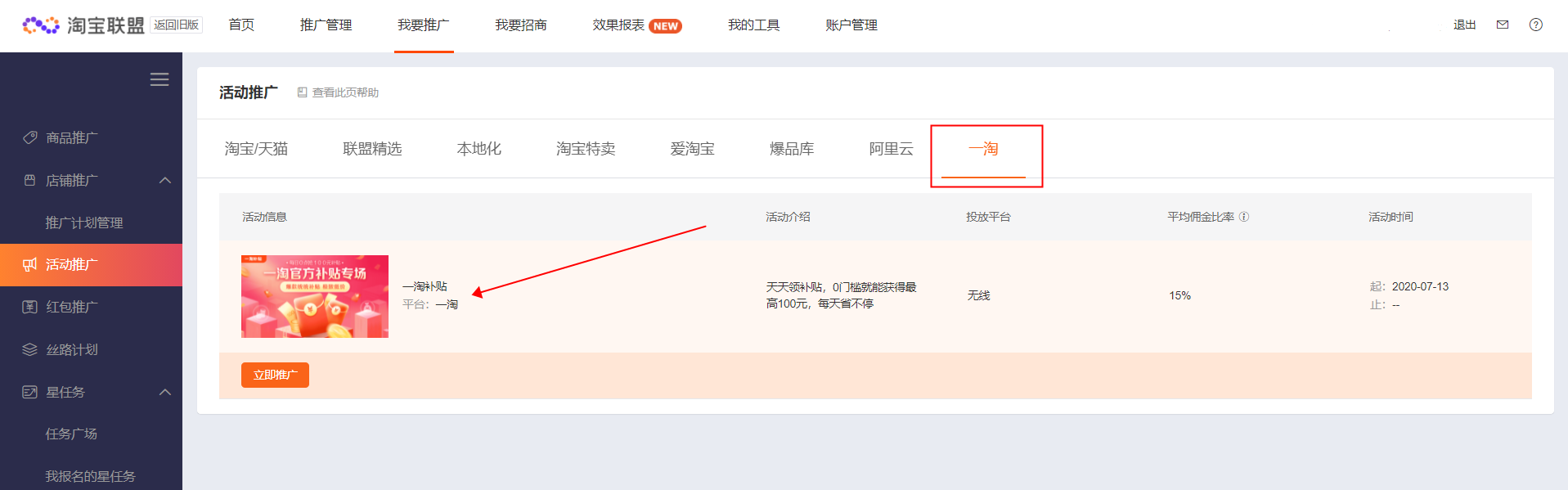Screen dimensions: 1568x490
Task: Click the 淘宝联盟 logo
Action: 83,25
